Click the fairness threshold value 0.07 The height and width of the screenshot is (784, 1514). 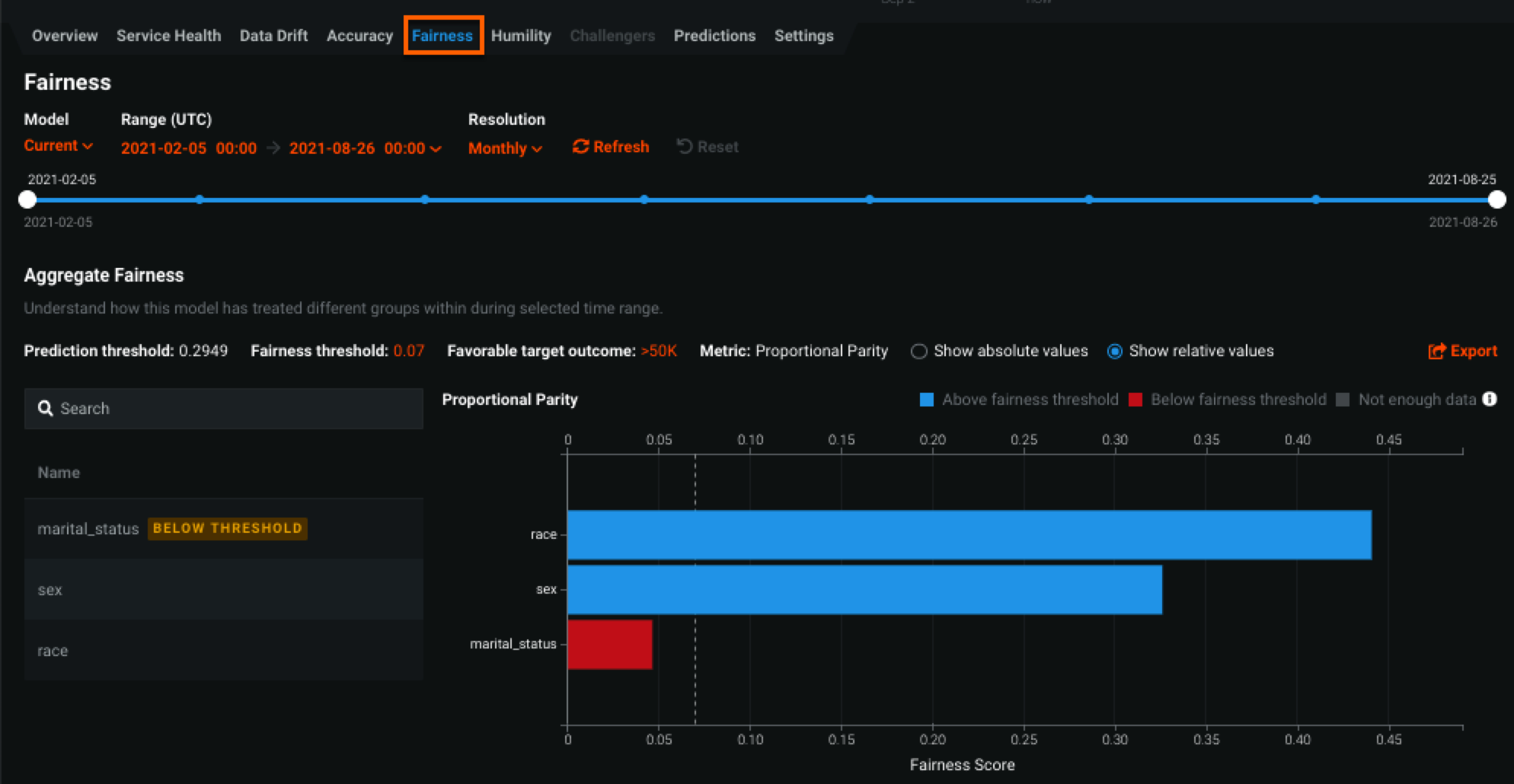[409, 351]
